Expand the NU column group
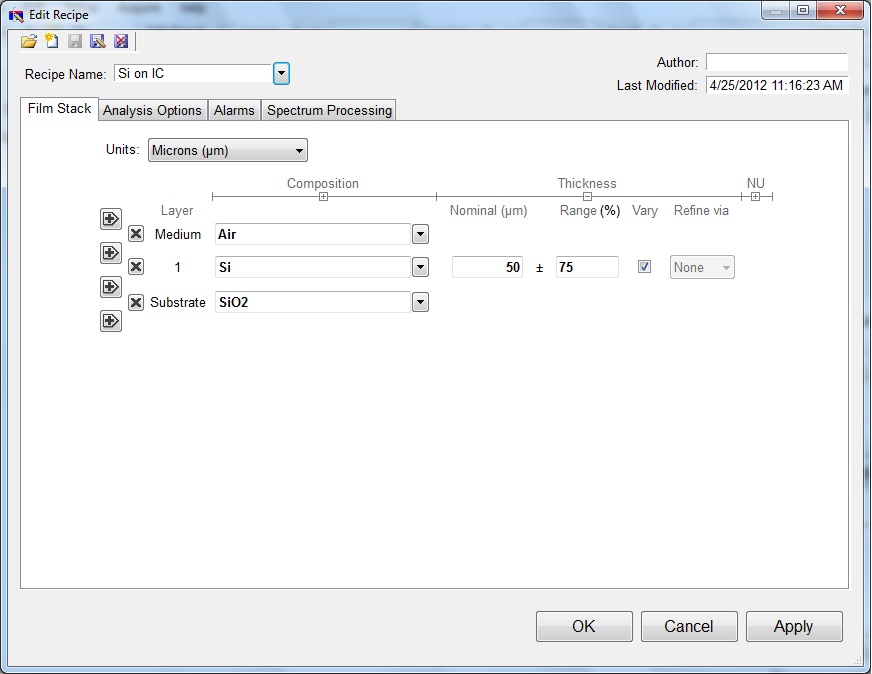Image resolution: width=872 pixels, height=674 pixels. point(755,197)
